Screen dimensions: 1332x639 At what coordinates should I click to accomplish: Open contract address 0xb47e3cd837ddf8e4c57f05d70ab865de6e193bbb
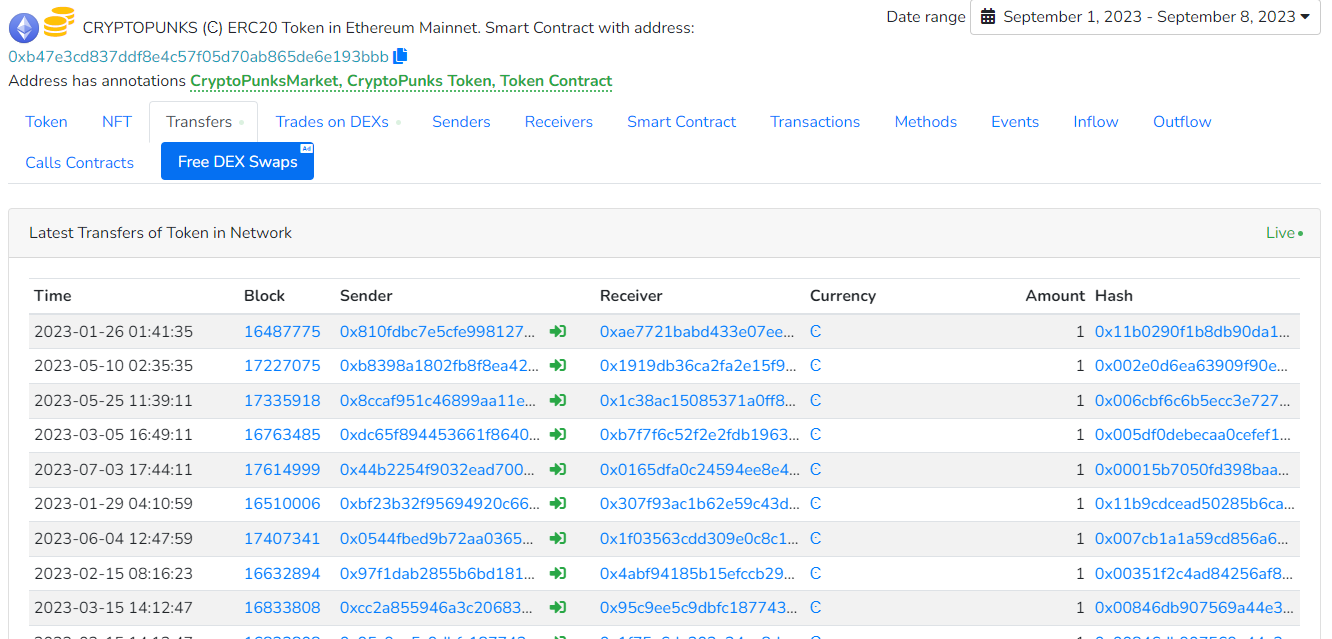point(198,57)
